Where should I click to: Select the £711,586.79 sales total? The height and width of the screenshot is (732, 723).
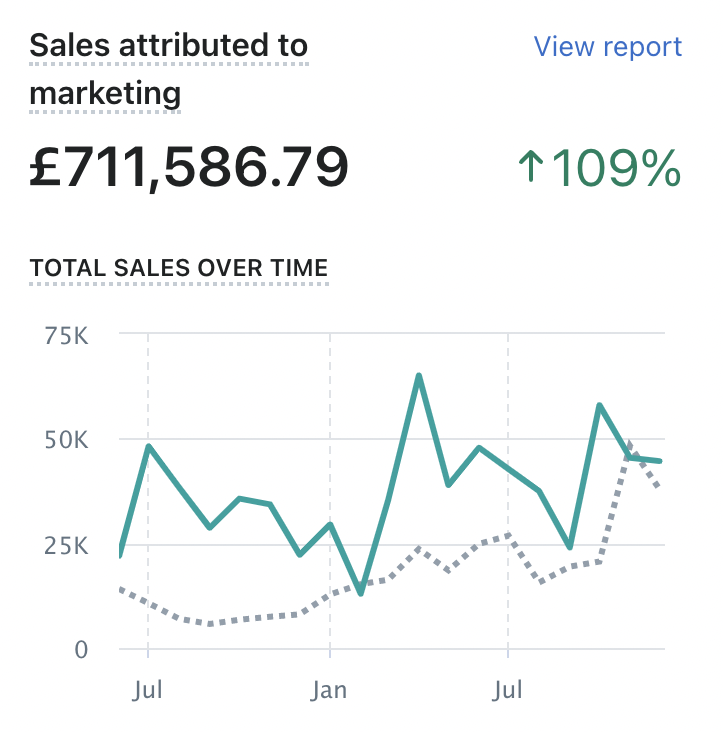click(x=189, y=167)
